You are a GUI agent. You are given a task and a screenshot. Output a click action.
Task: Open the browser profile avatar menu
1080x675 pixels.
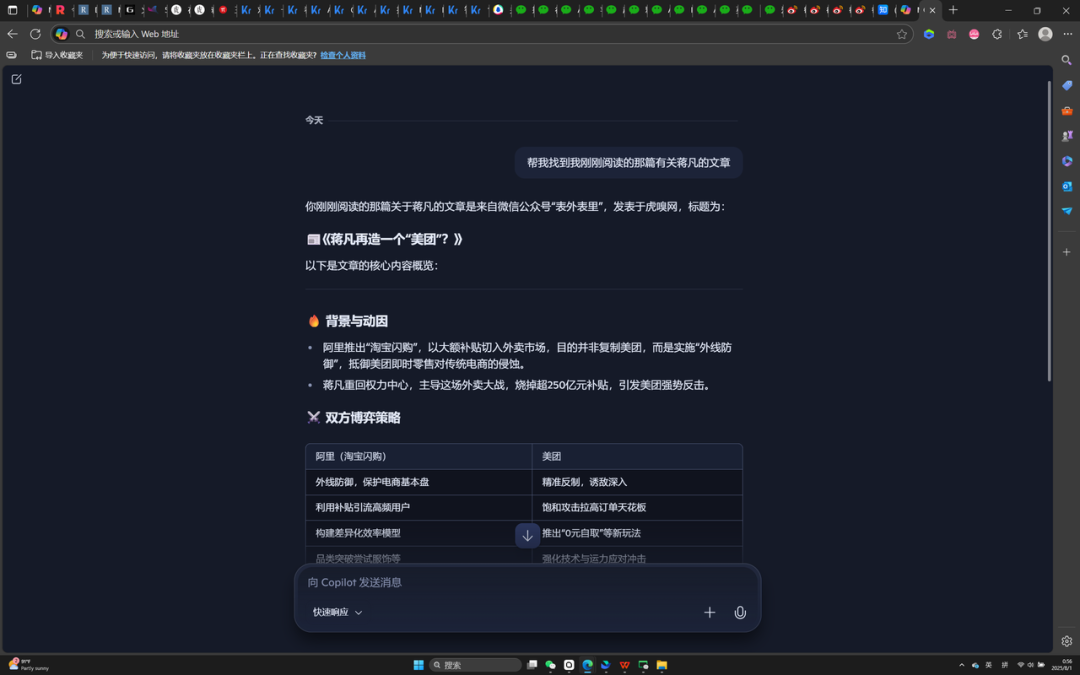[x=1046, y=33]
